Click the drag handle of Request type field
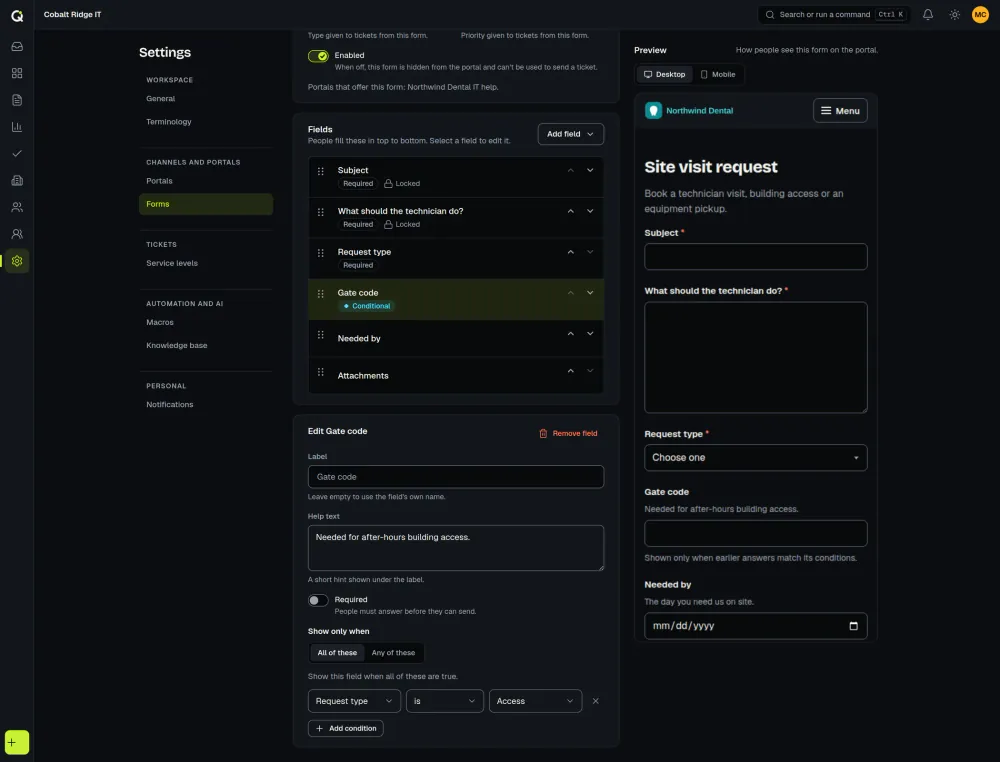The image size is (1000, 762). tap(321, 253)
